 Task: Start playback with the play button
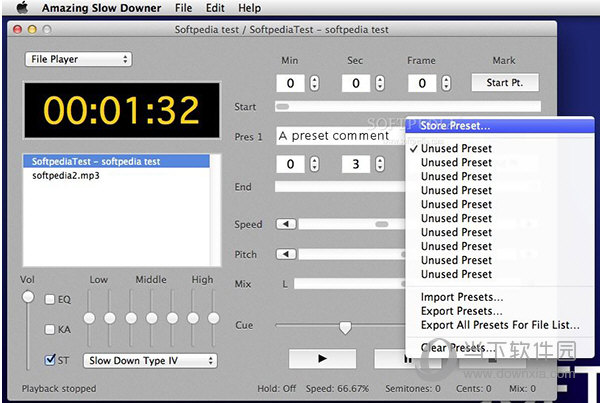(x=322, y=359)
